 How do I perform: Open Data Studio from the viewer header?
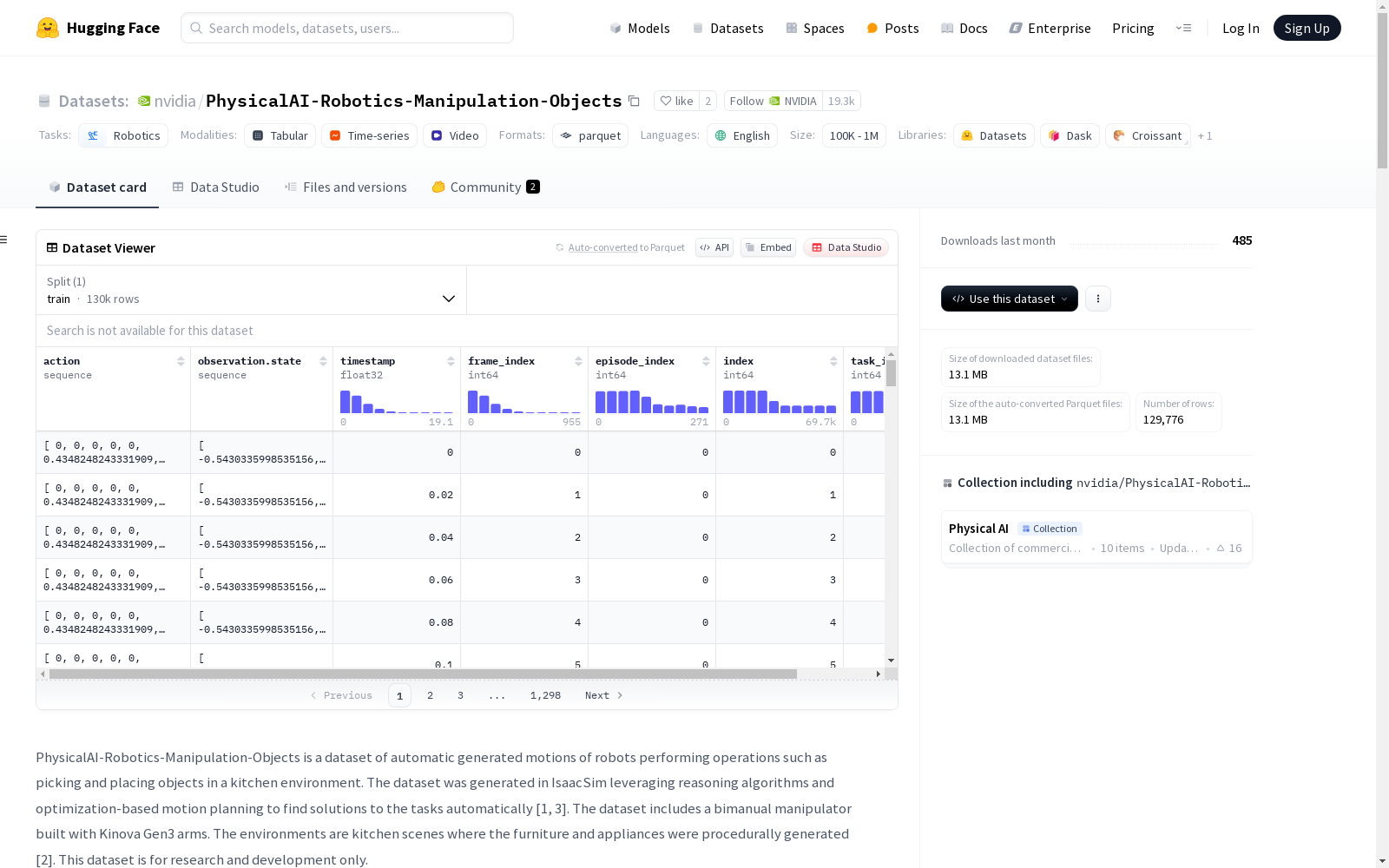[x=846, y=247]
